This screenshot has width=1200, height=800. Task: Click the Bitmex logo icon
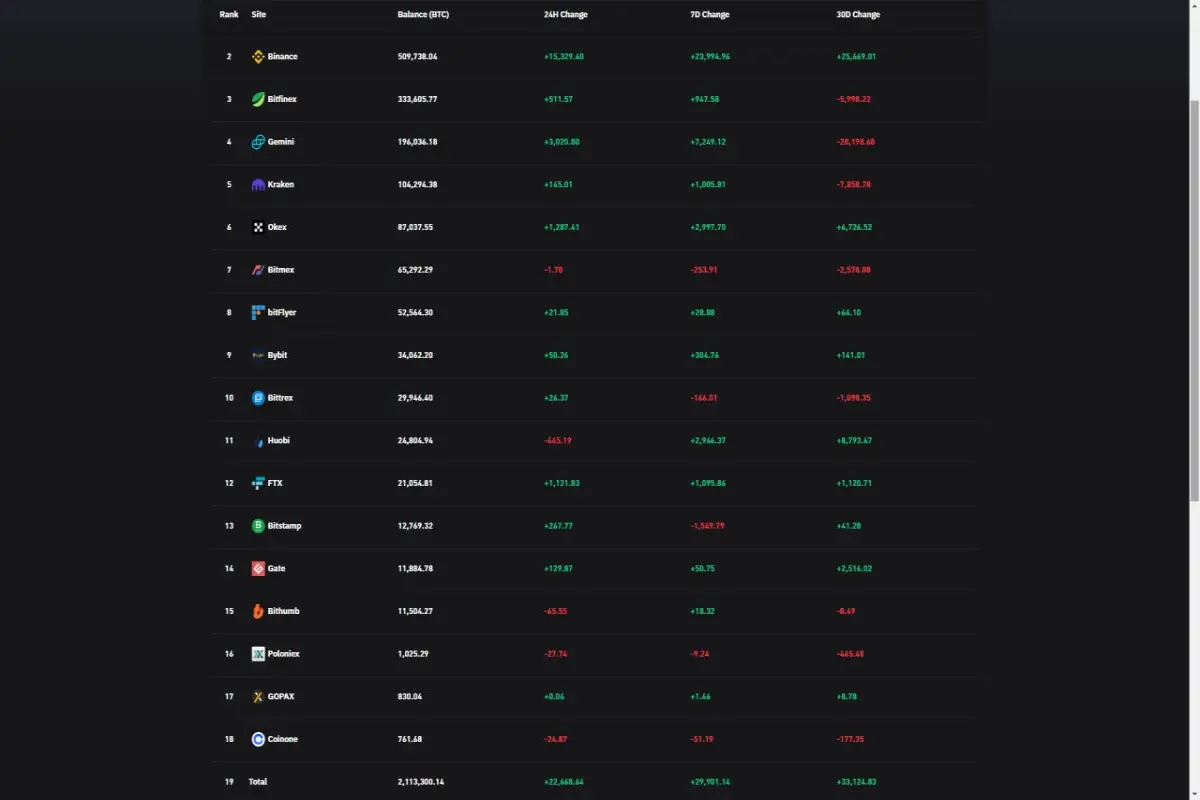[x=258, y=270]
